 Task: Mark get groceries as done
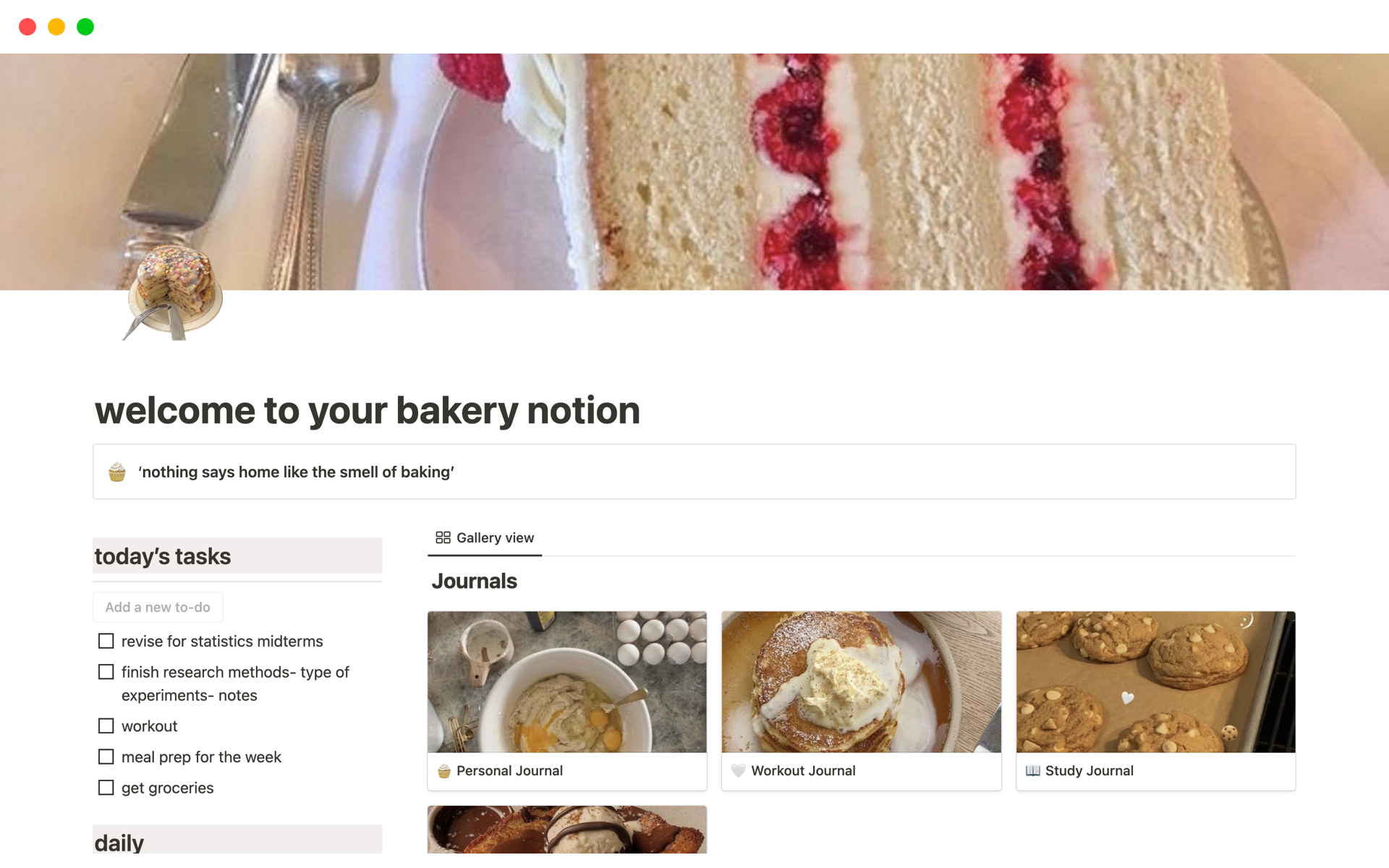pyautogui.click(x=106, y=788)
